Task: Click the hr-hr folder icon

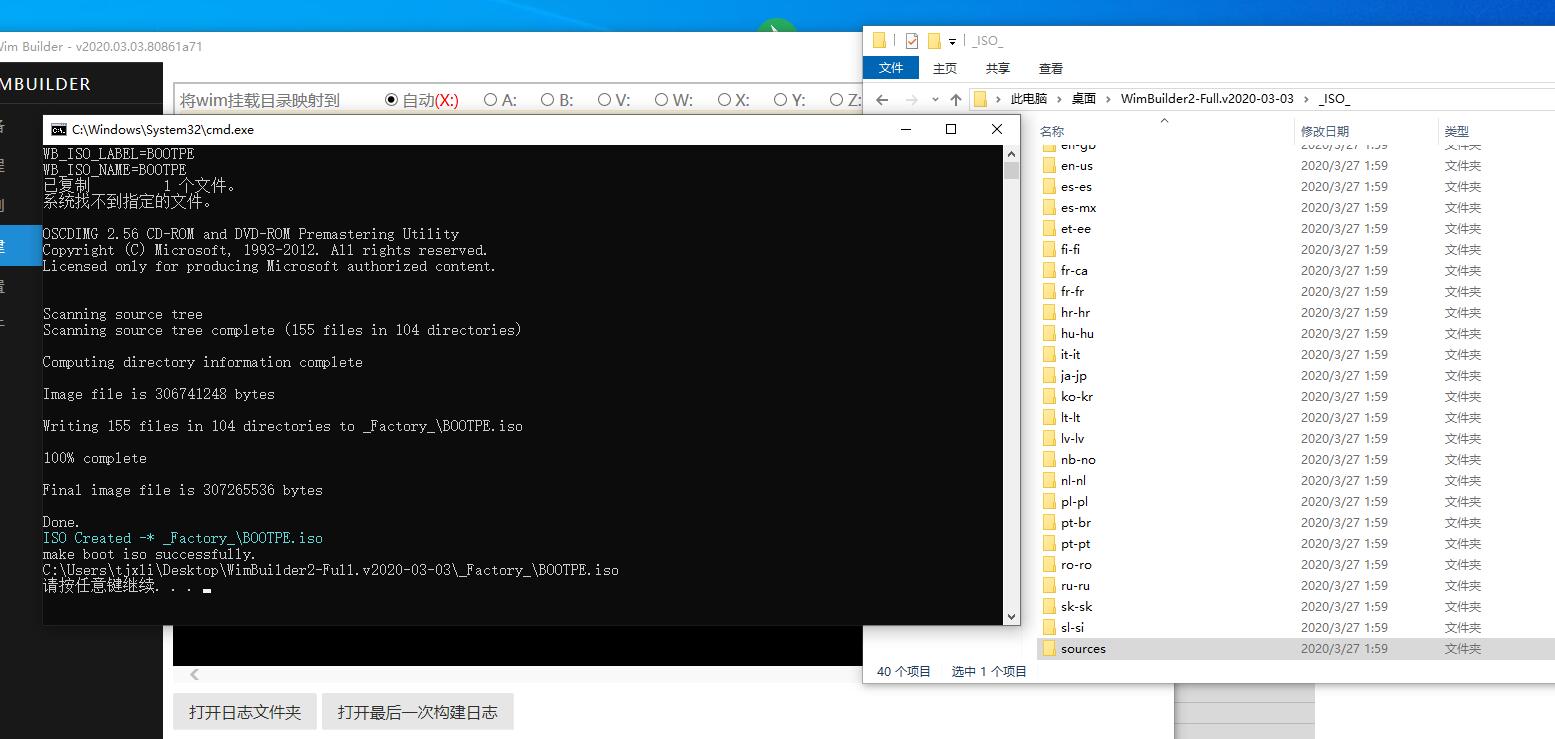Action: (1049, 313)
